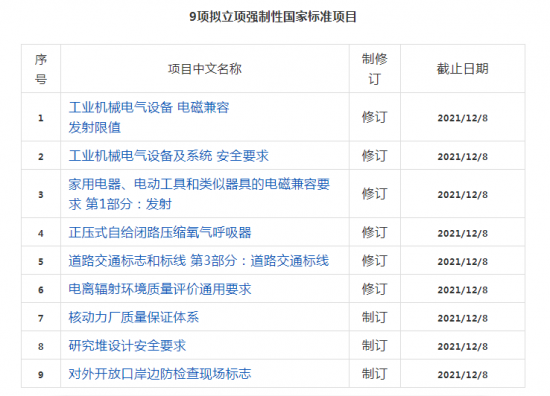Click sequence number 4 cell
This screenshot has height=396, width=550.
click(41, 233)
